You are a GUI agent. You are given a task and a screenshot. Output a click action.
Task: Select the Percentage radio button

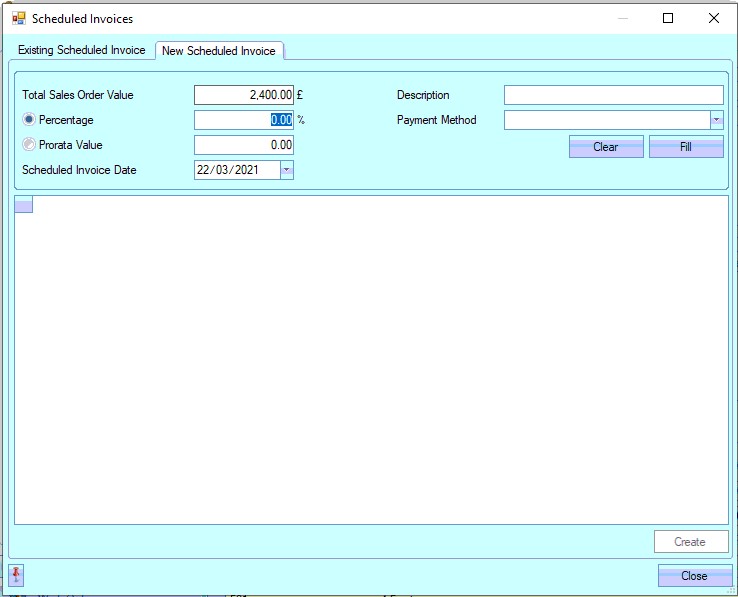pos(29,120)
